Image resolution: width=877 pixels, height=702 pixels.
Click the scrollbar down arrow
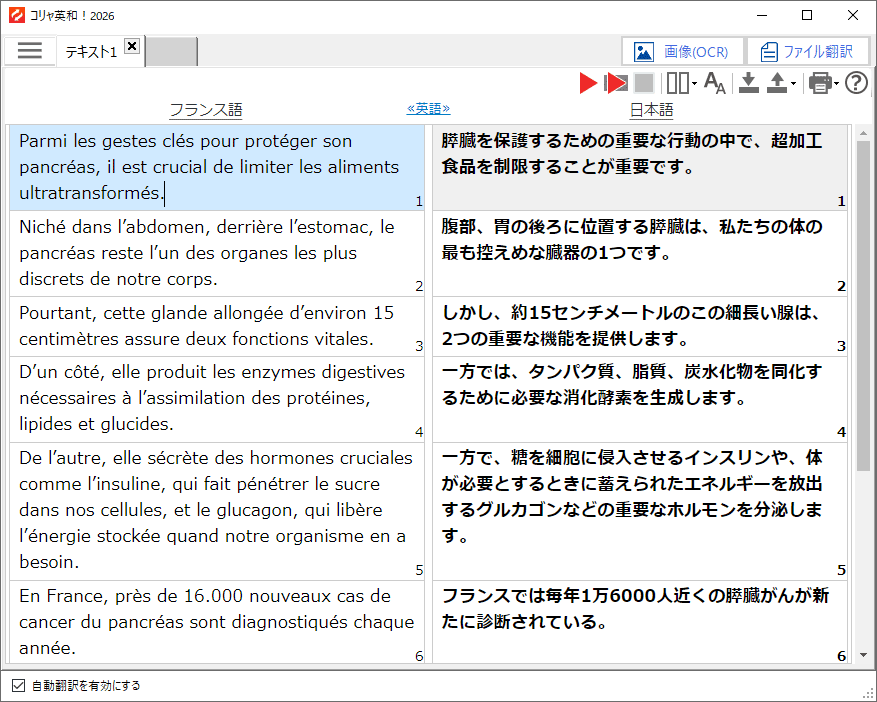(863, 655)
